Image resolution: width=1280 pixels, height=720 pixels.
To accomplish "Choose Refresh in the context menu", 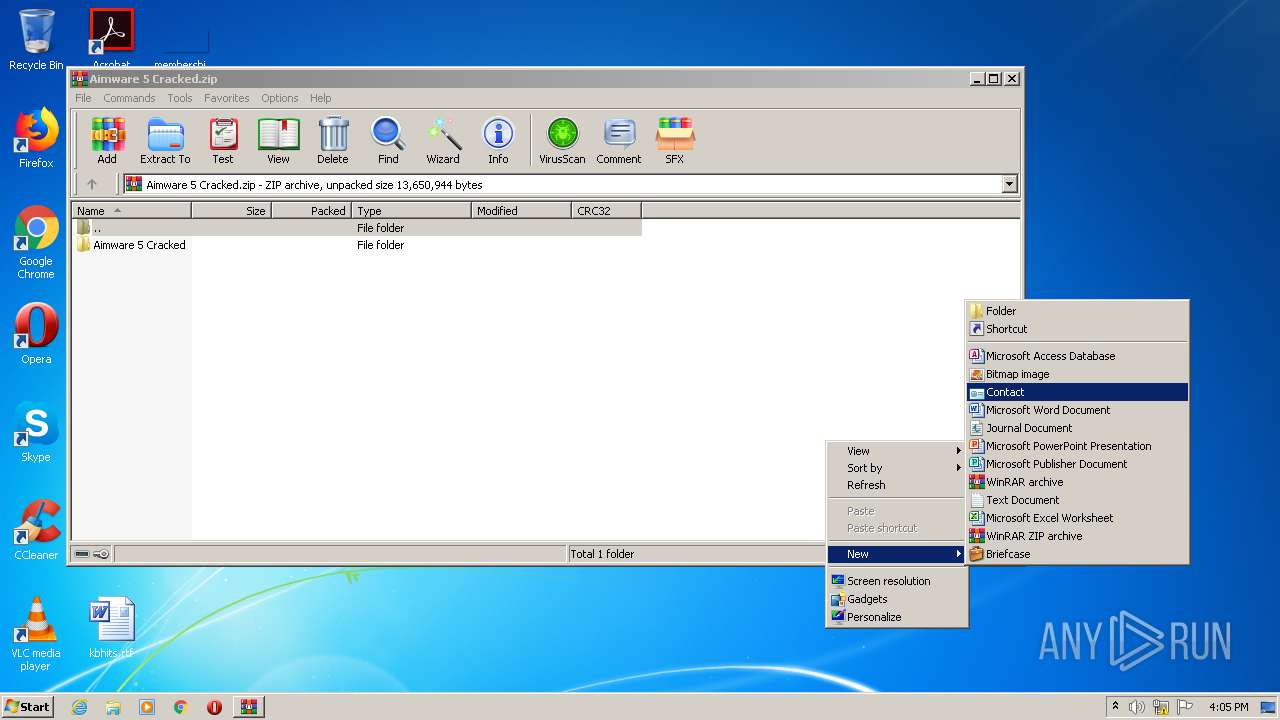I will 896,485.
